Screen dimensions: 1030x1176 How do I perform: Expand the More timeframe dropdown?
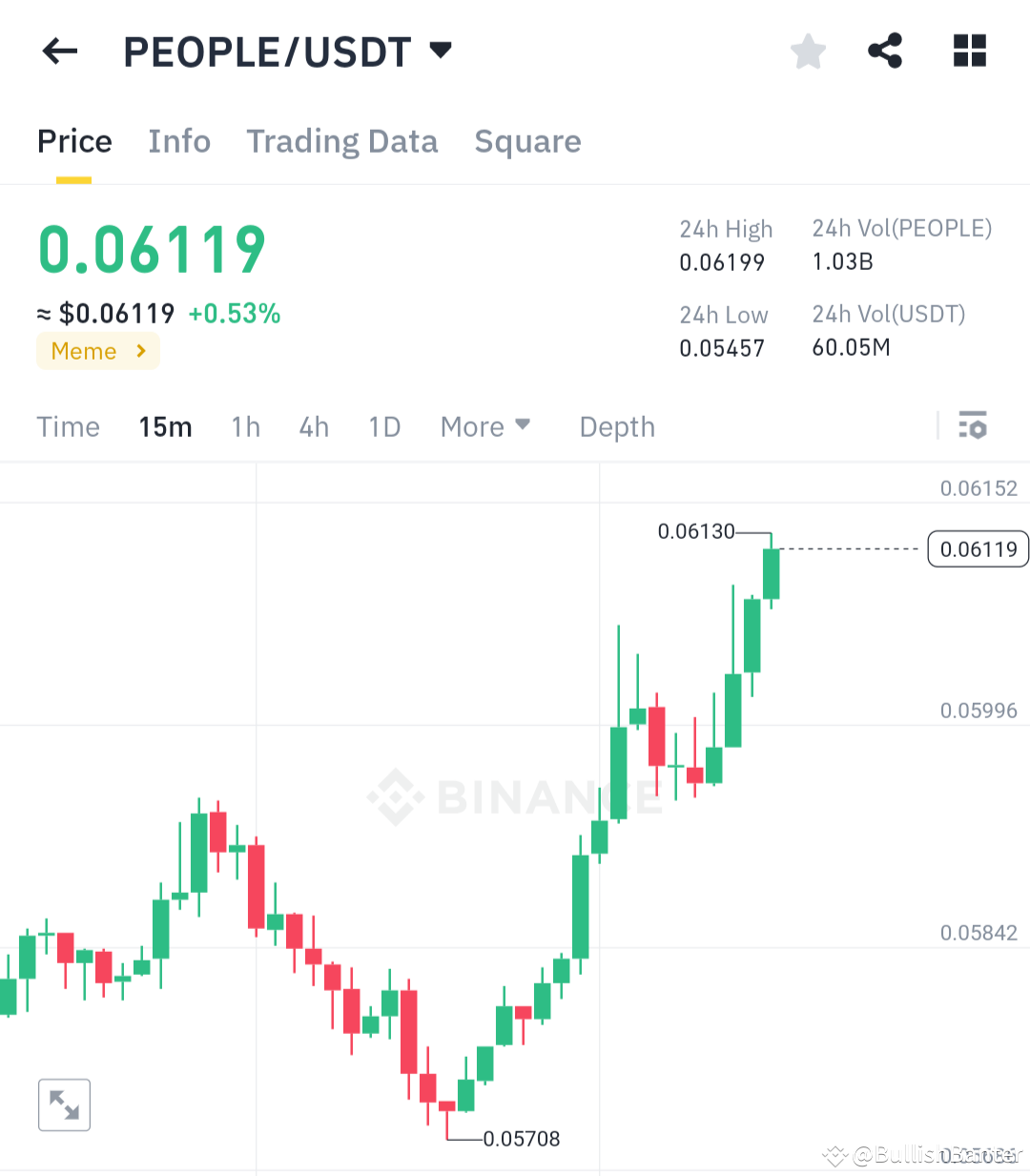click(485, 426)
